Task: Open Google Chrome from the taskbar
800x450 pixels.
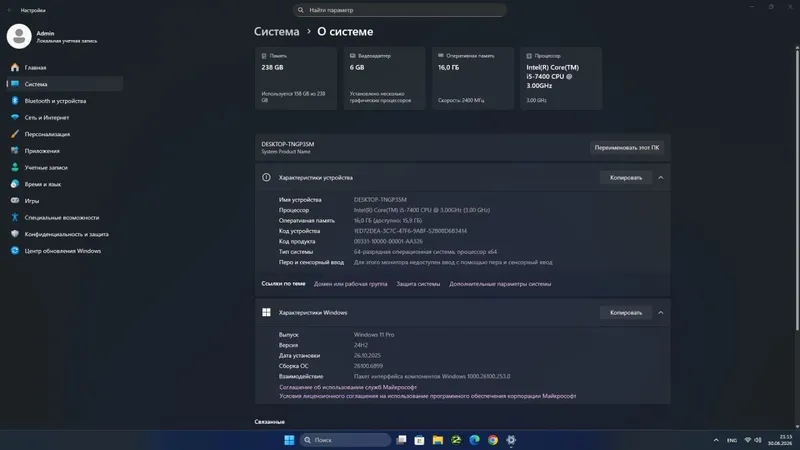Action: pos(493,440)
